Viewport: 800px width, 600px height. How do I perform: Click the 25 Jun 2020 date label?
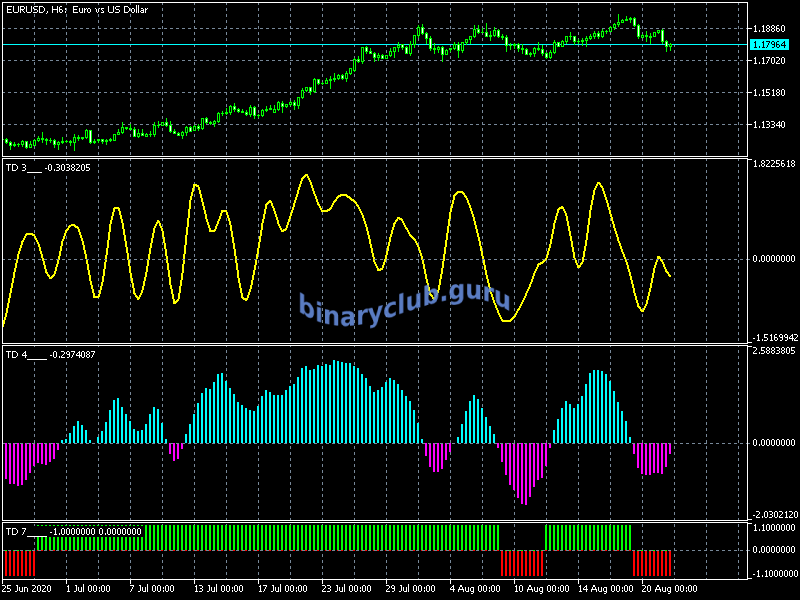tap(28, 589)
